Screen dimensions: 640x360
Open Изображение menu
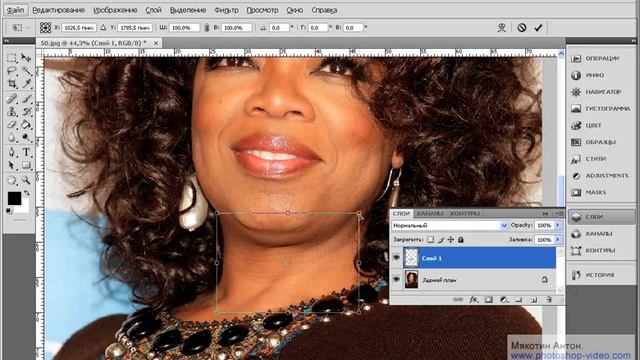point(115,10)
